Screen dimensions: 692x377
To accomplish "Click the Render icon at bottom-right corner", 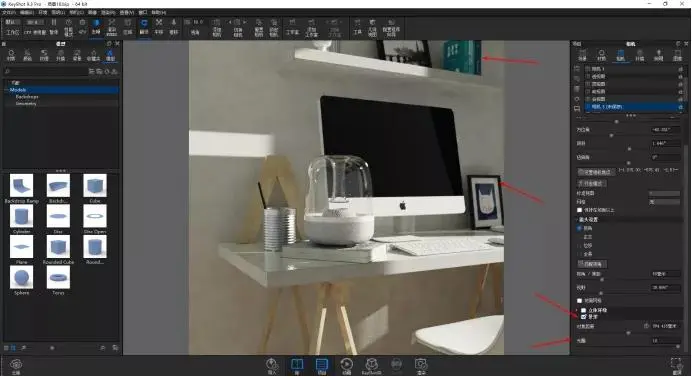I will point(677,366).
